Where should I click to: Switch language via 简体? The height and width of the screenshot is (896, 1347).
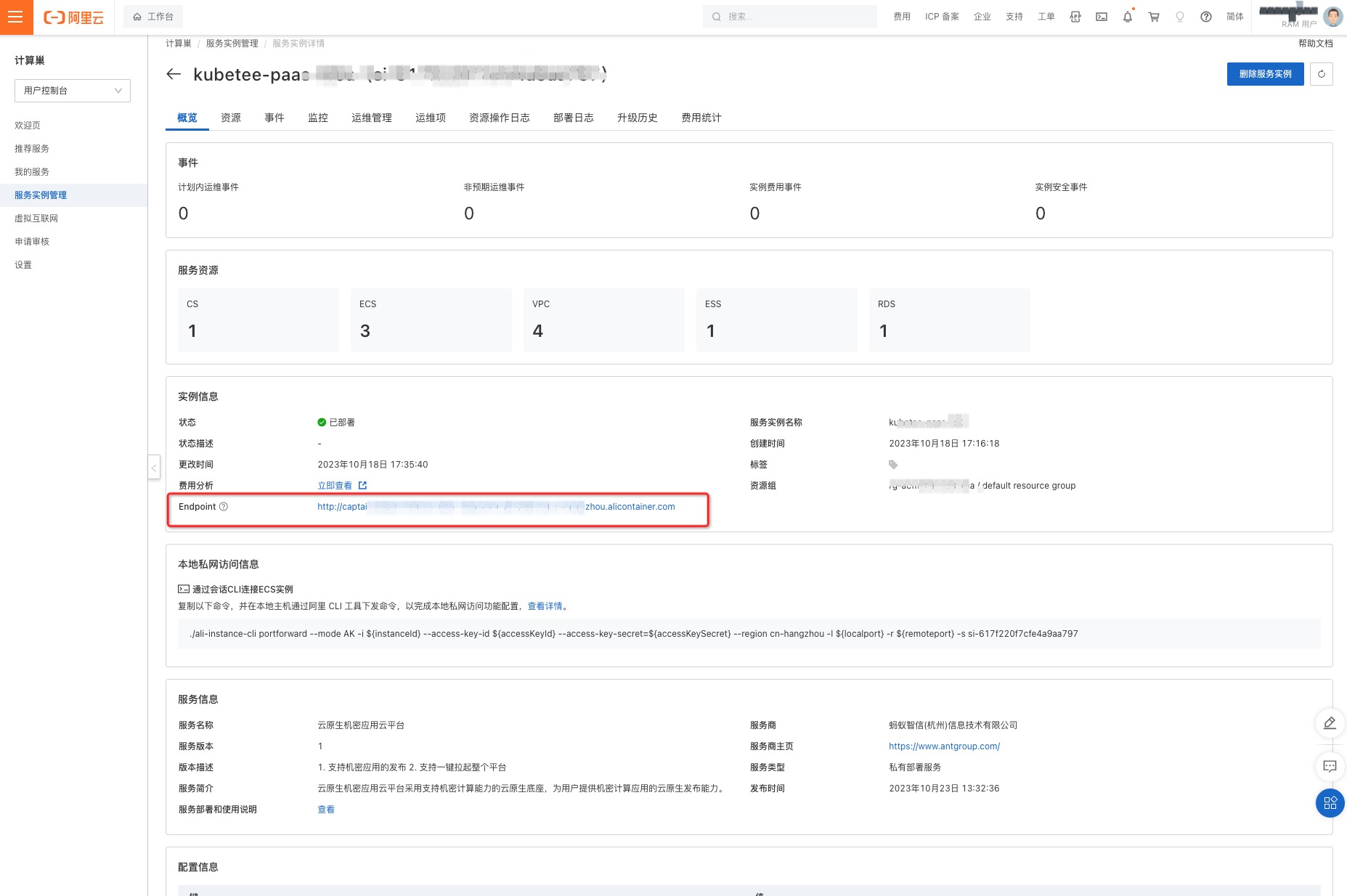click(x=1235, y=17)
